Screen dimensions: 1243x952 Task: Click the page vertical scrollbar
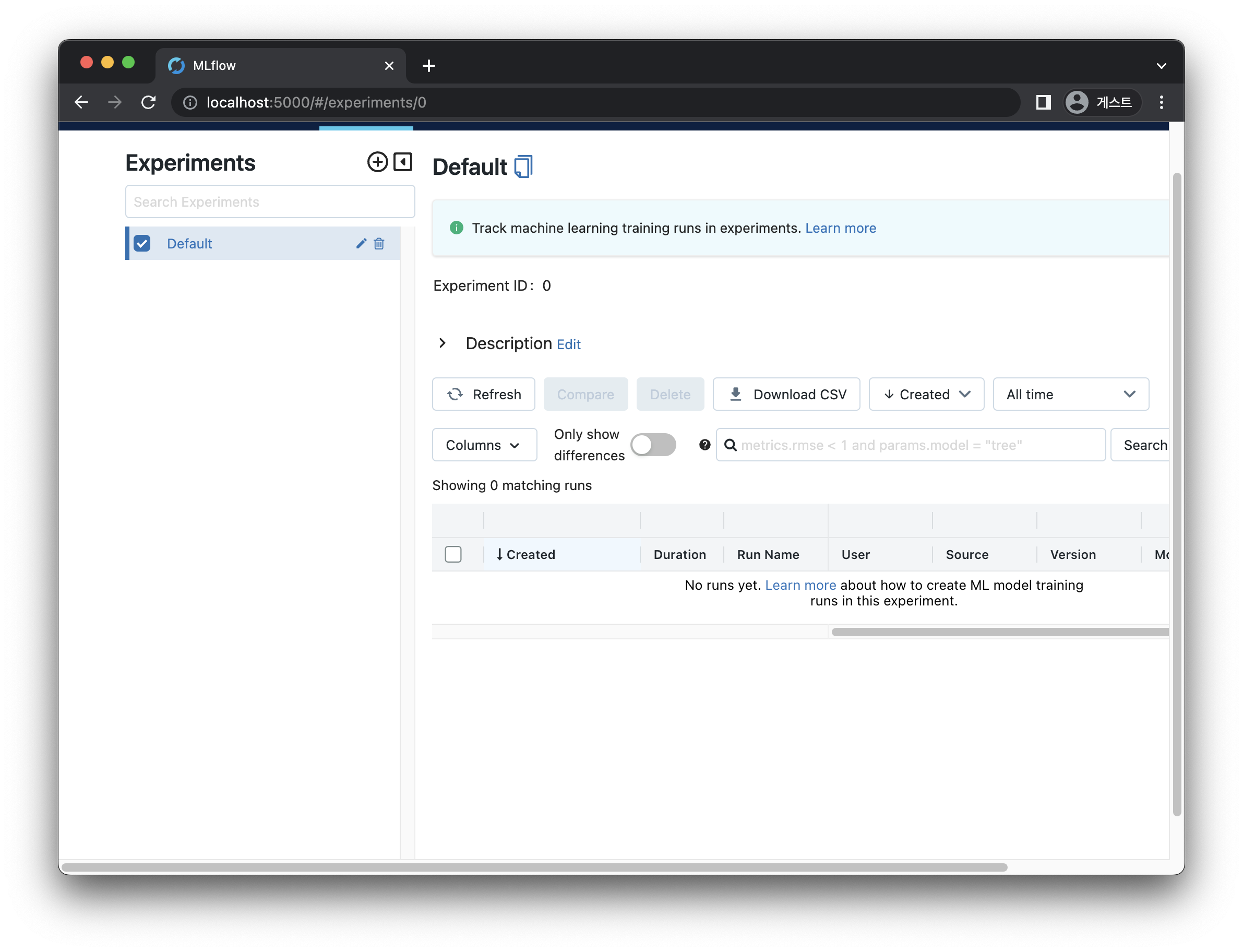tap(1177, 495)
